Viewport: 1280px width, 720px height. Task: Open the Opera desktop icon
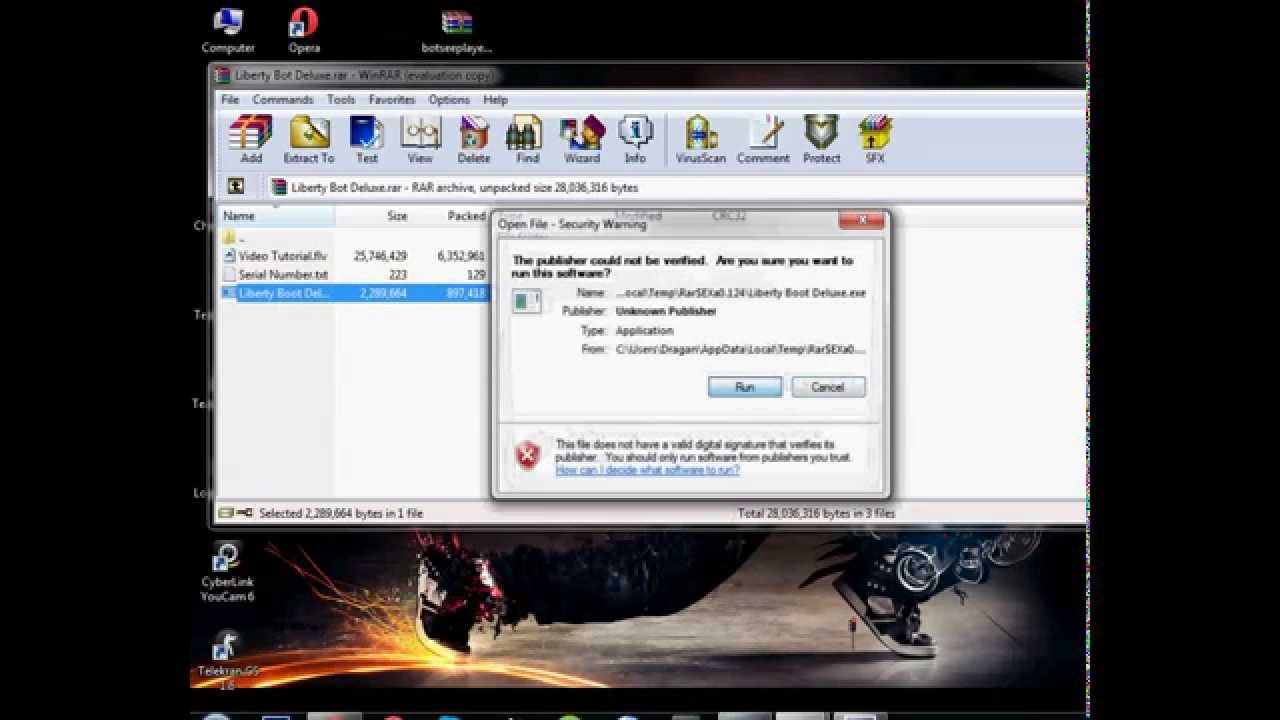pos(304,31)
